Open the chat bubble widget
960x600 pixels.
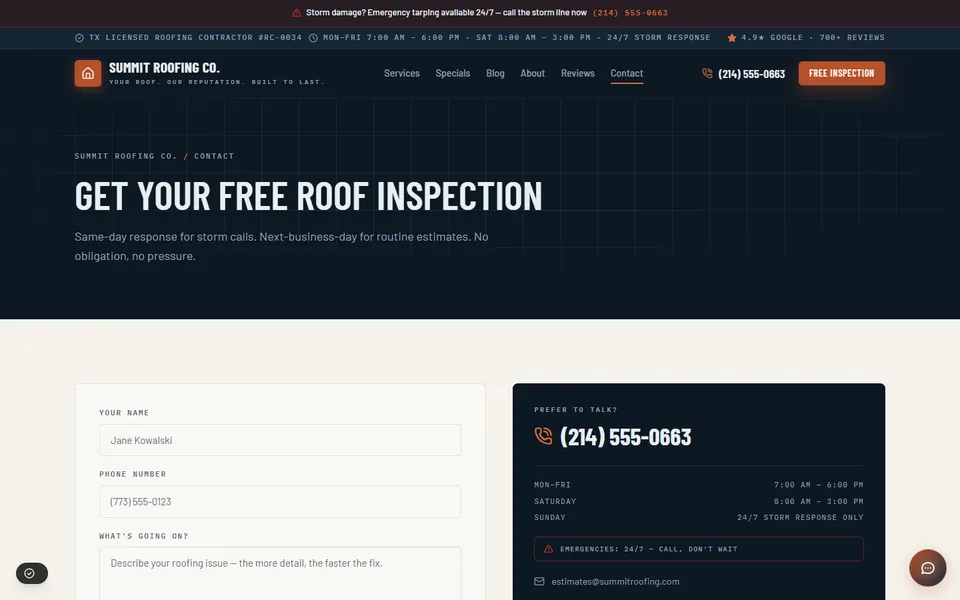coord(928,568)
